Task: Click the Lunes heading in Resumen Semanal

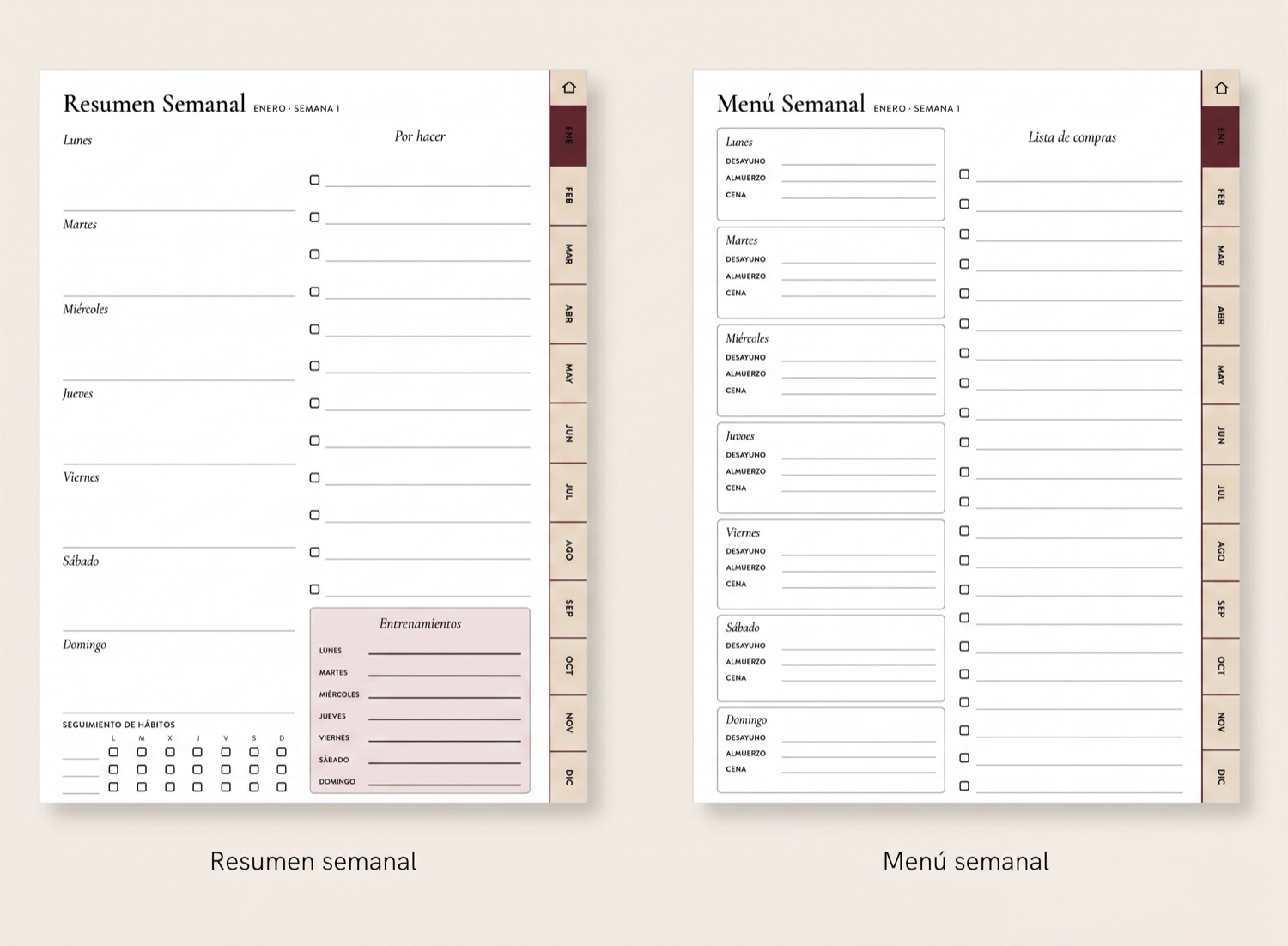Action: pos(77,140)
